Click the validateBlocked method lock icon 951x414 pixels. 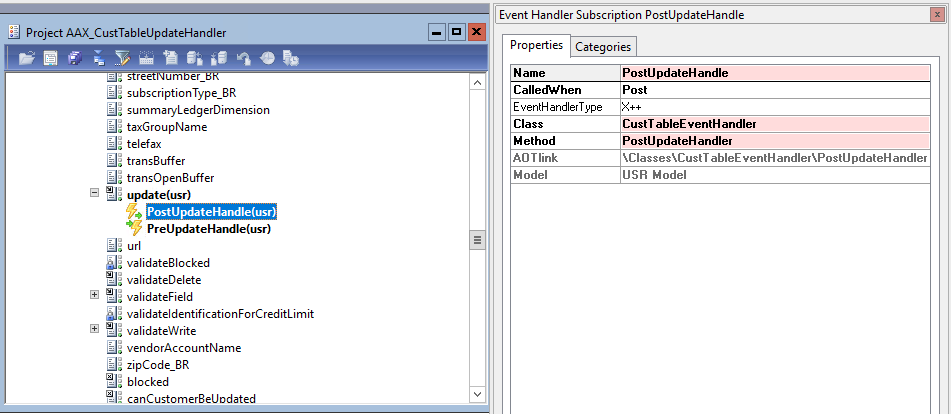pos(114,263)
